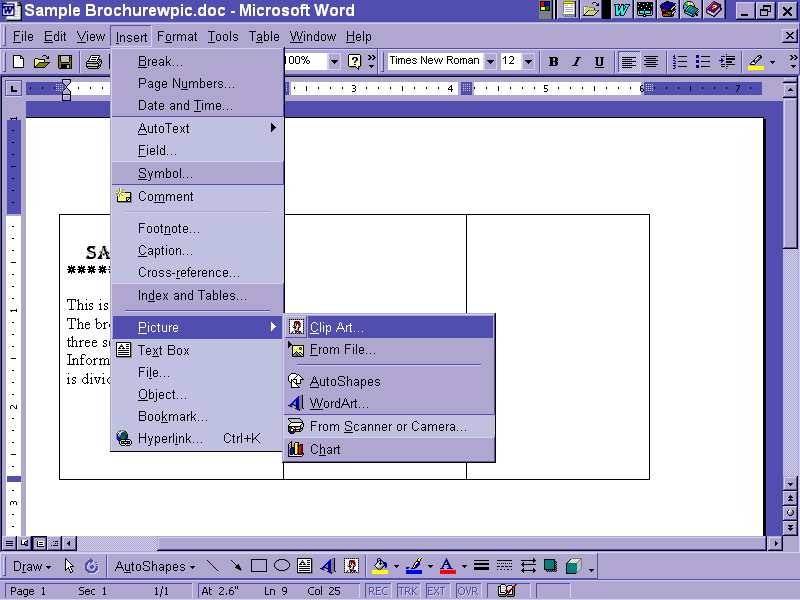
Task: Click Hyperlink in the Insert menu
Action: click(x=170, y=438)
